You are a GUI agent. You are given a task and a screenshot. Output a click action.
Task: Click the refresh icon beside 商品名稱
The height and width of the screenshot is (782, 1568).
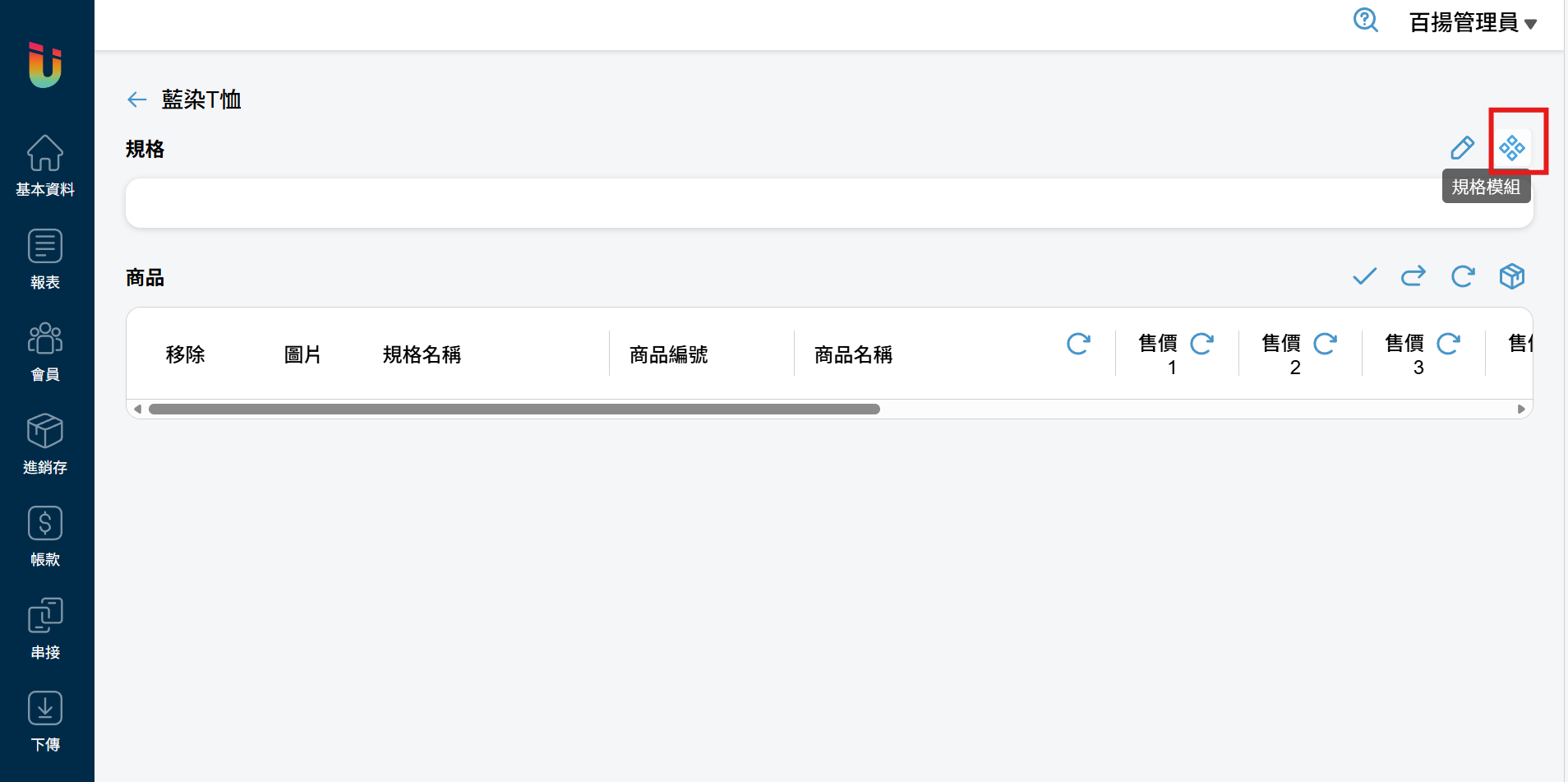(x=1078, y=344)
